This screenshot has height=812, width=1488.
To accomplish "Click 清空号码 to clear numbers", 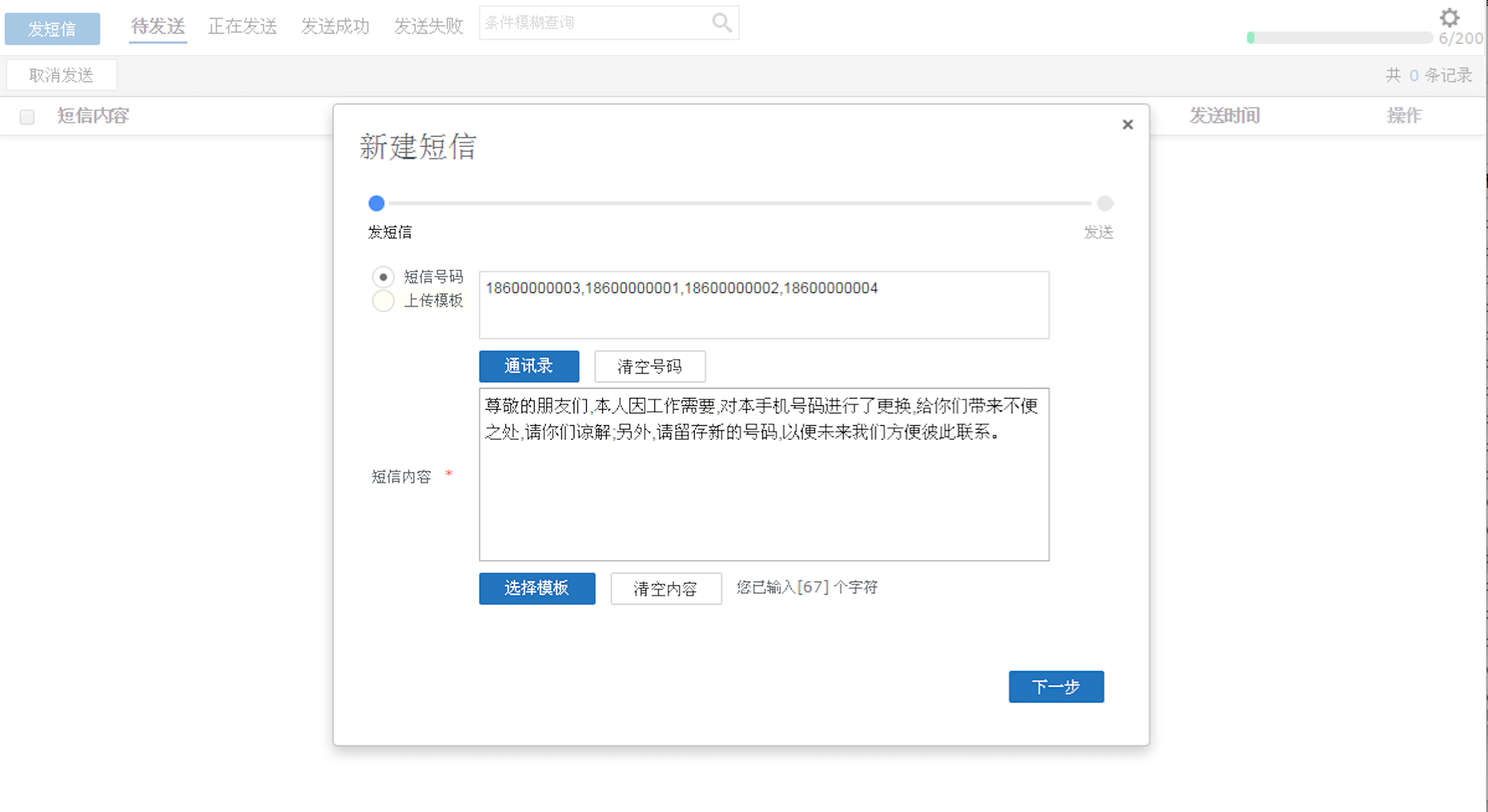I will coord(650,366).
